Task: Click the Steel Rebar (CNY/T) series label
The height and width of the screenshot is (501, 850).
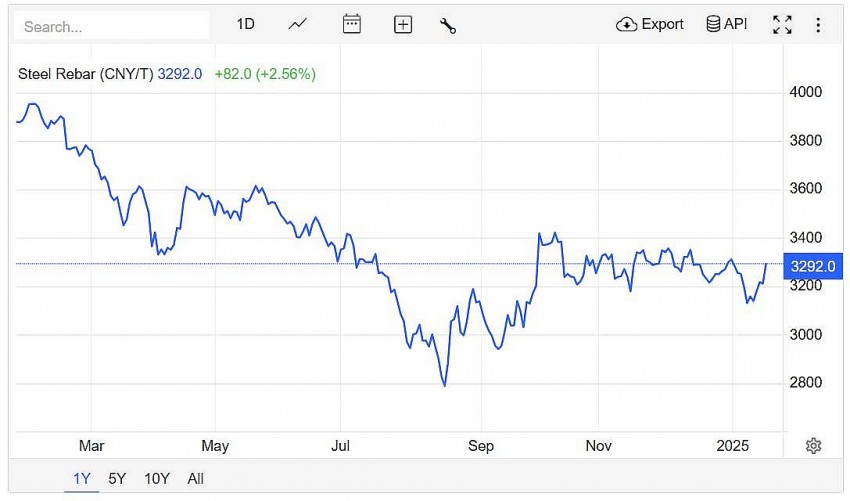Action: tap(86, 73)
